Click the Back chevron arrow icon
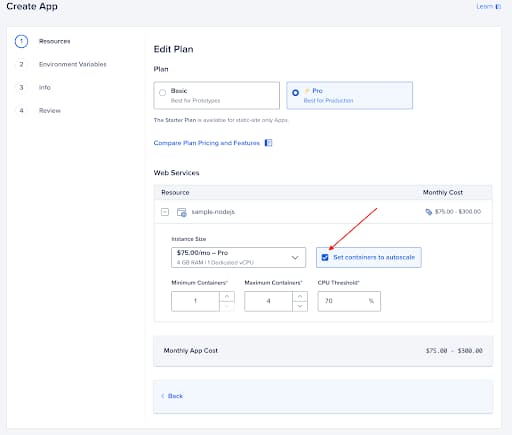Image resolution: width=512 pixels, height=435 pixels. pyautogui.click(x=163, y=396)
